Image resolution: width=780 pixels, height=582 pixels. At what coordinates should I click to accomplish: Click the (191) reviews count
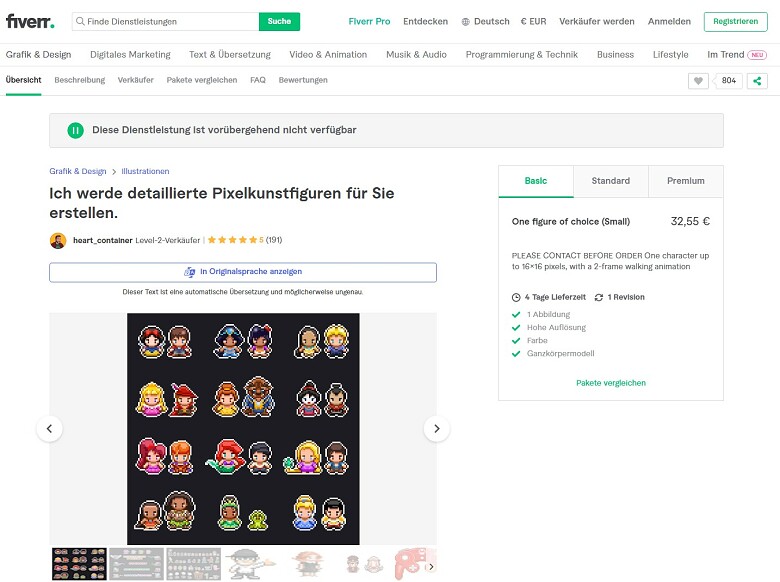coord(274,240)
